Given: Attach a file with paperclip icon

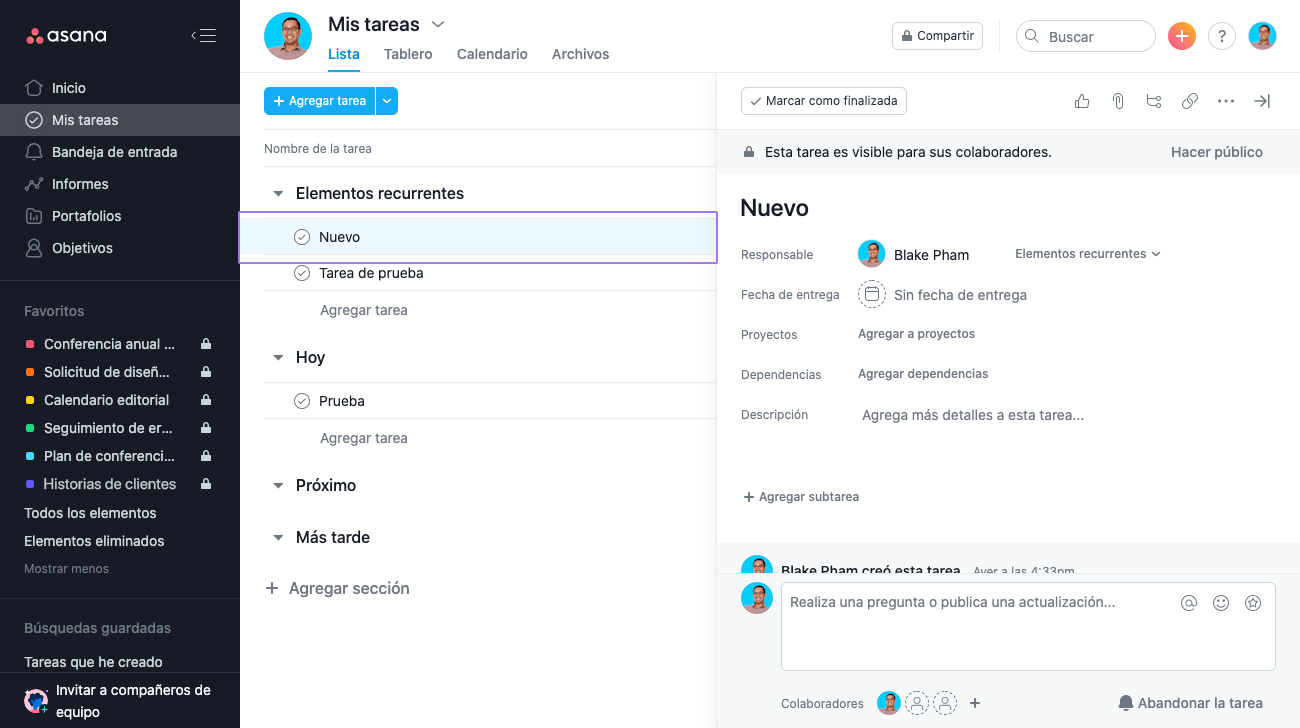Looking at the screenshot, I should 1118,101.
